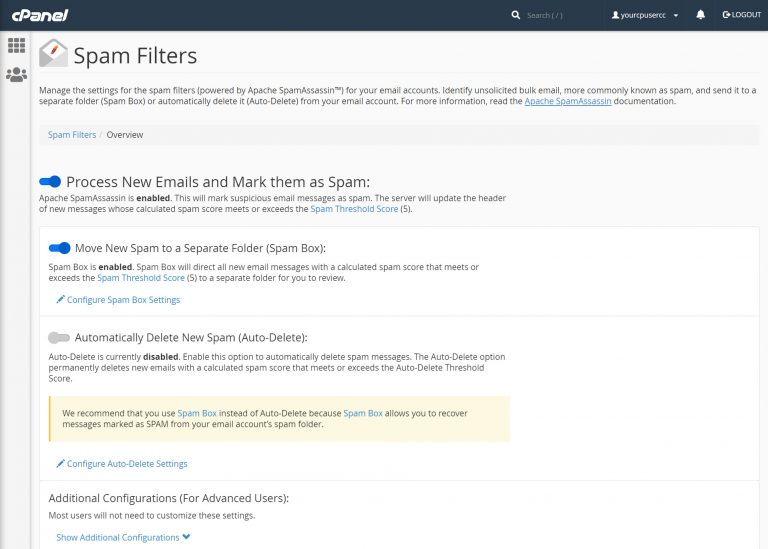This screenshot has width=768, height=549.
Task: Select Overview in the breadcrumb
Action: (125, 134)
